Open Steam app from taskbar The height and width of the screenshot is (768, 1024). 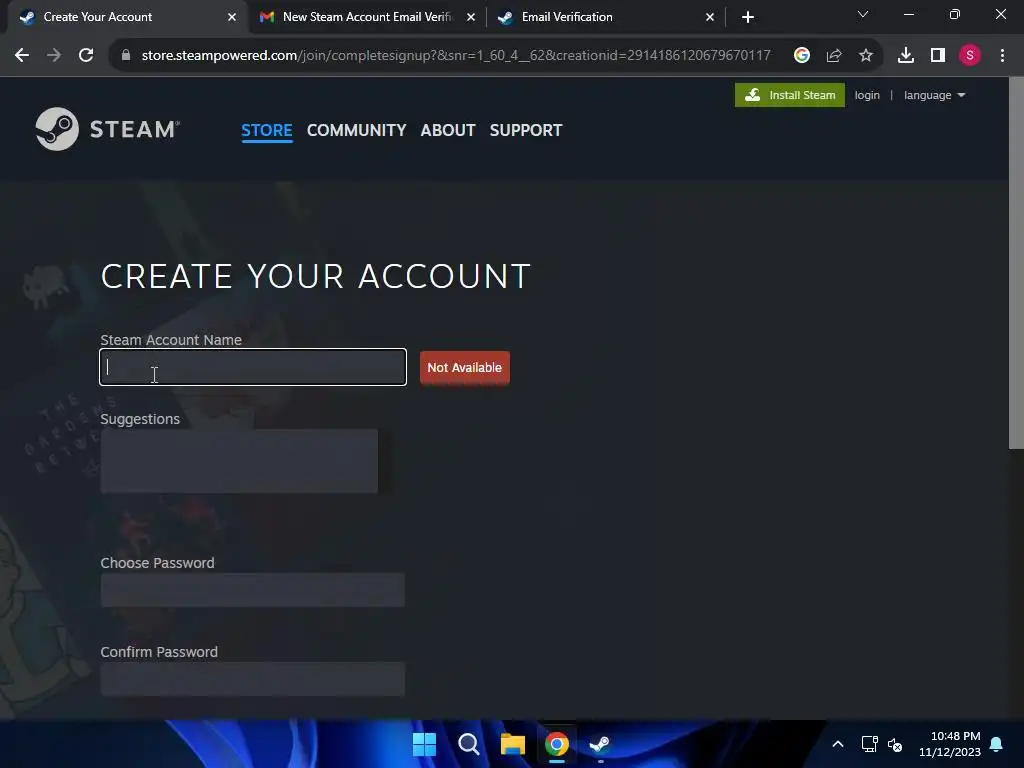(600, 744)
